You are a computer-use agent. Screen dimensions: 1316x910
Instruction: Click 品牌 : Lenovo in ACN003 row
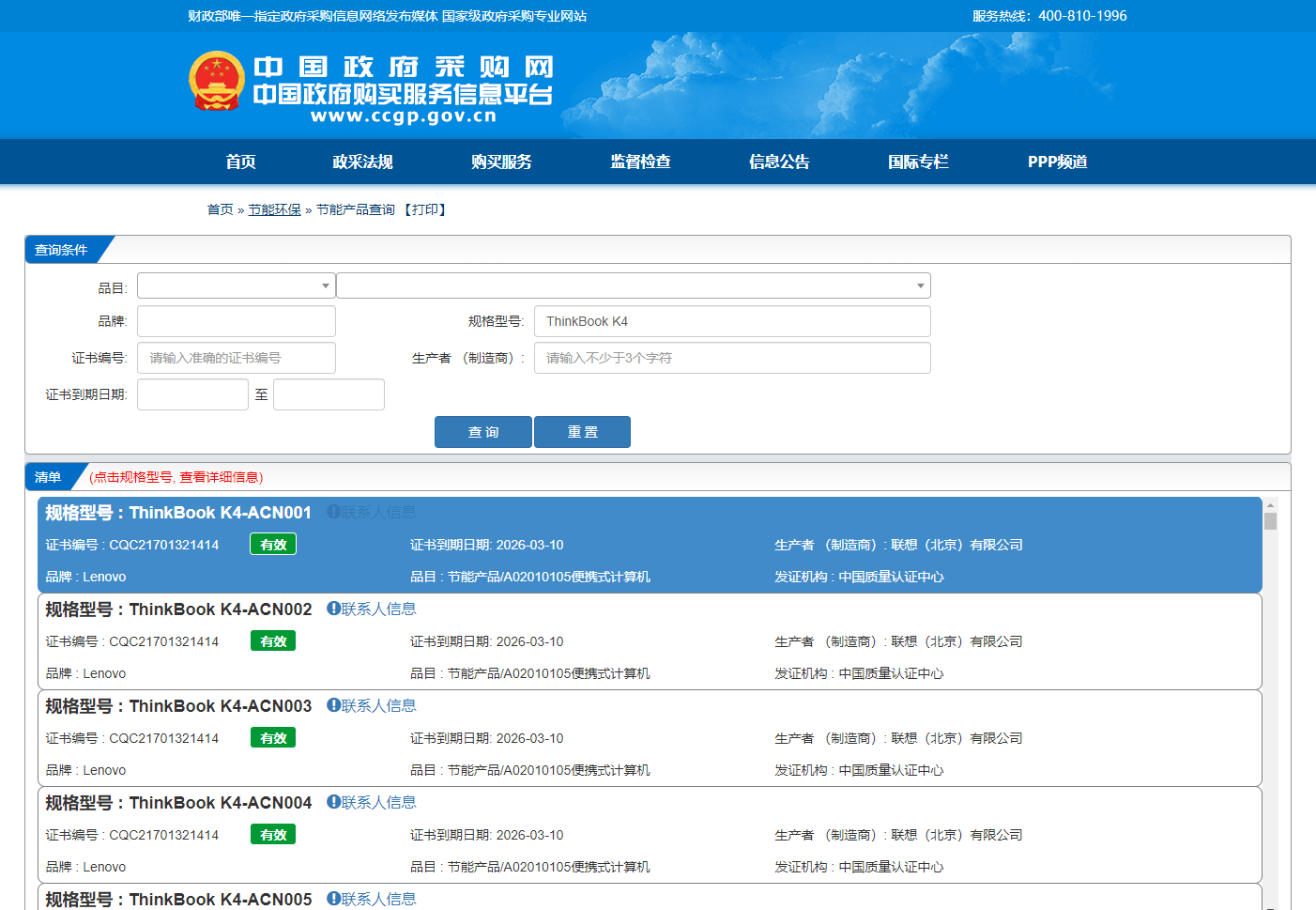click(x=85, y=770)
